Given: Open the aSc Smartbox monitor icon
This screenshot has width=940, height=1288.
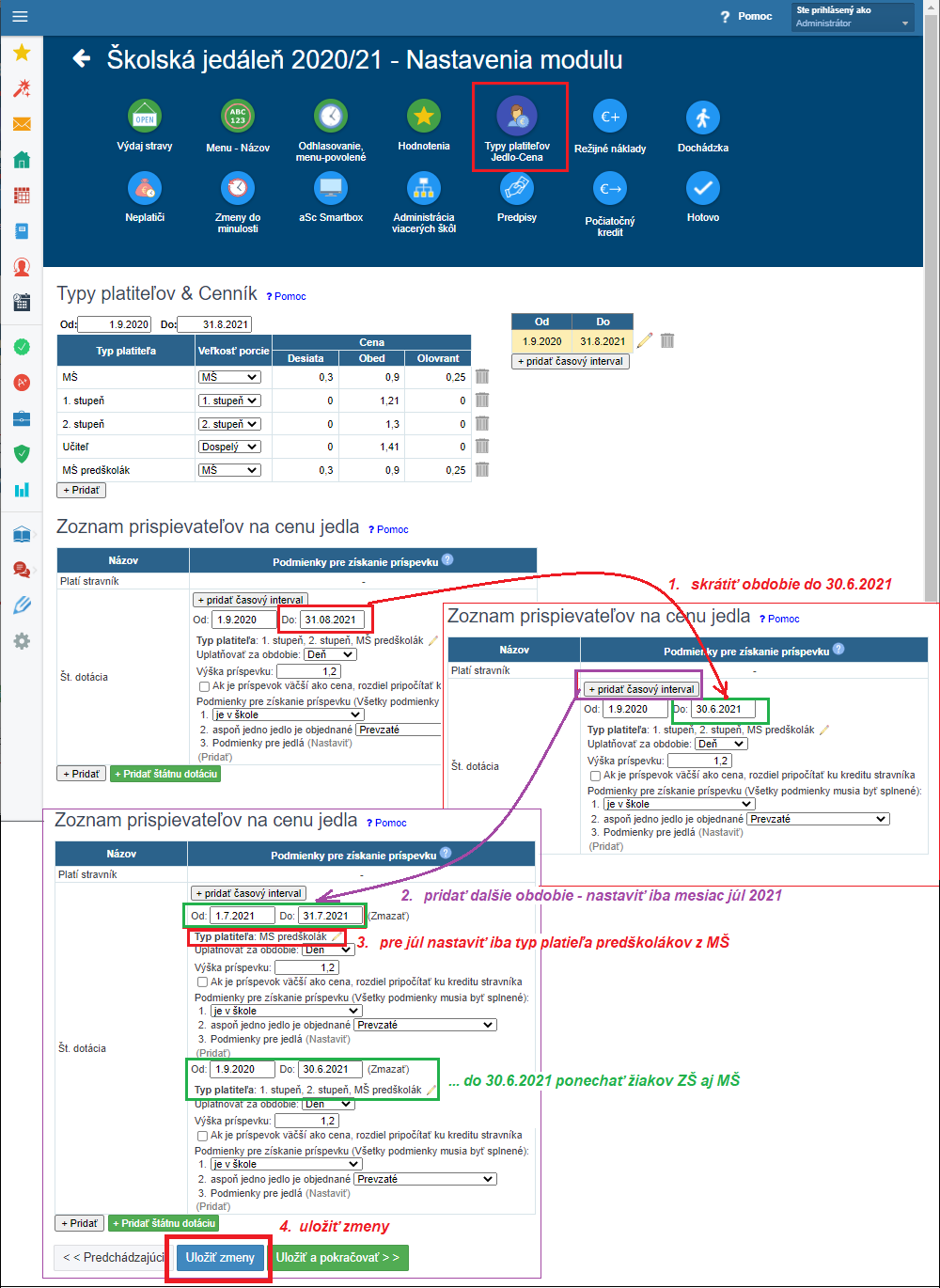Looking at the screenshot, I should click(x=331, y=188).
